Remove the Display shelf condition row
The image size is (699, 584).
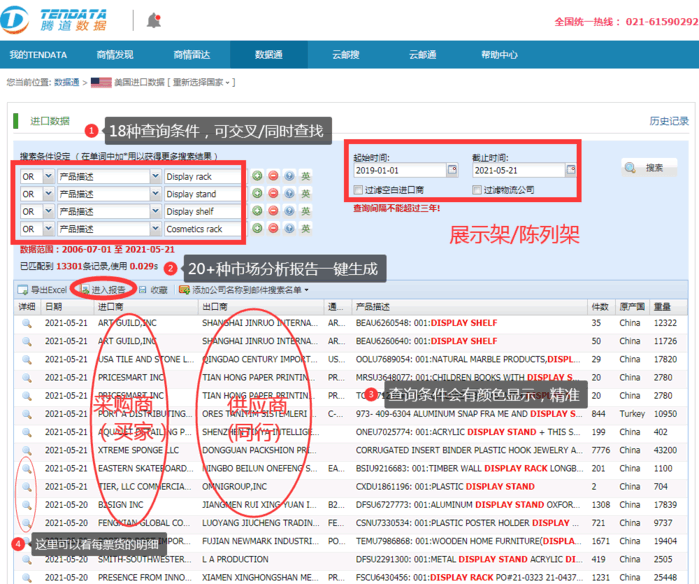273,211
